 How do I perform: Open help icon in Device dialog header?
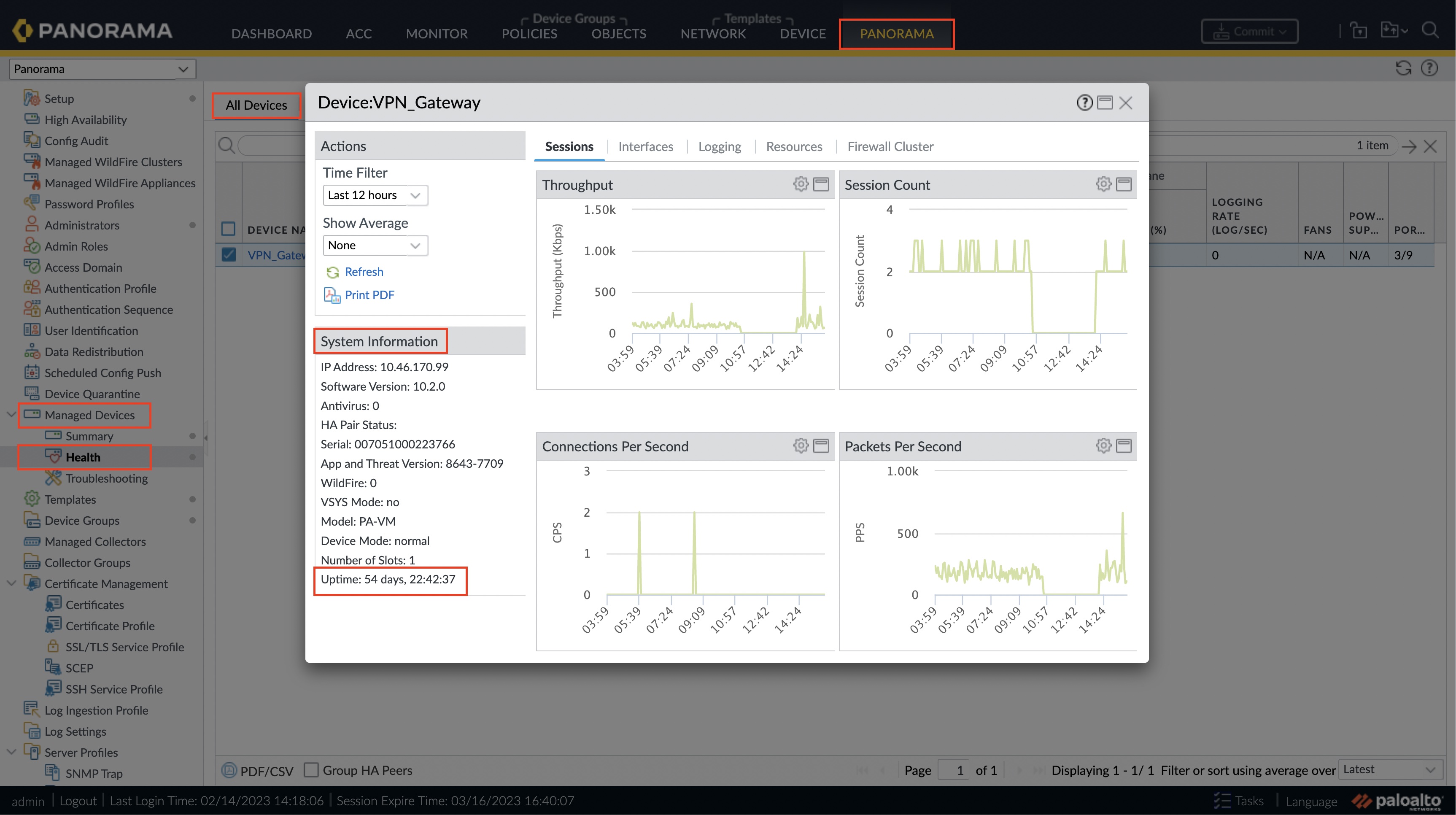pyautogui.click(x=1084, y=103)
